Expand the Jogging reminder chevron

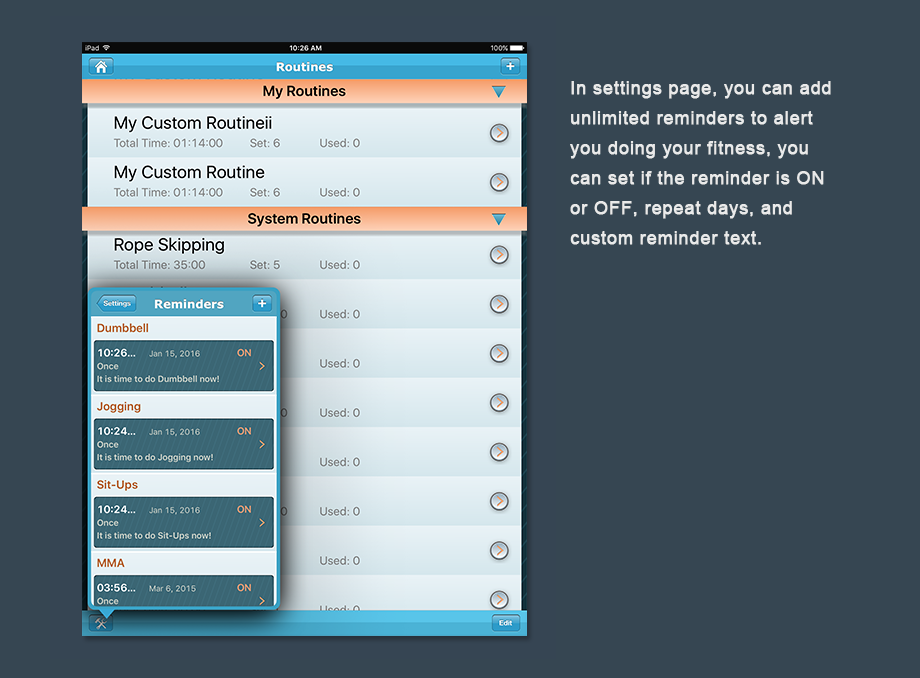(262, 444)
